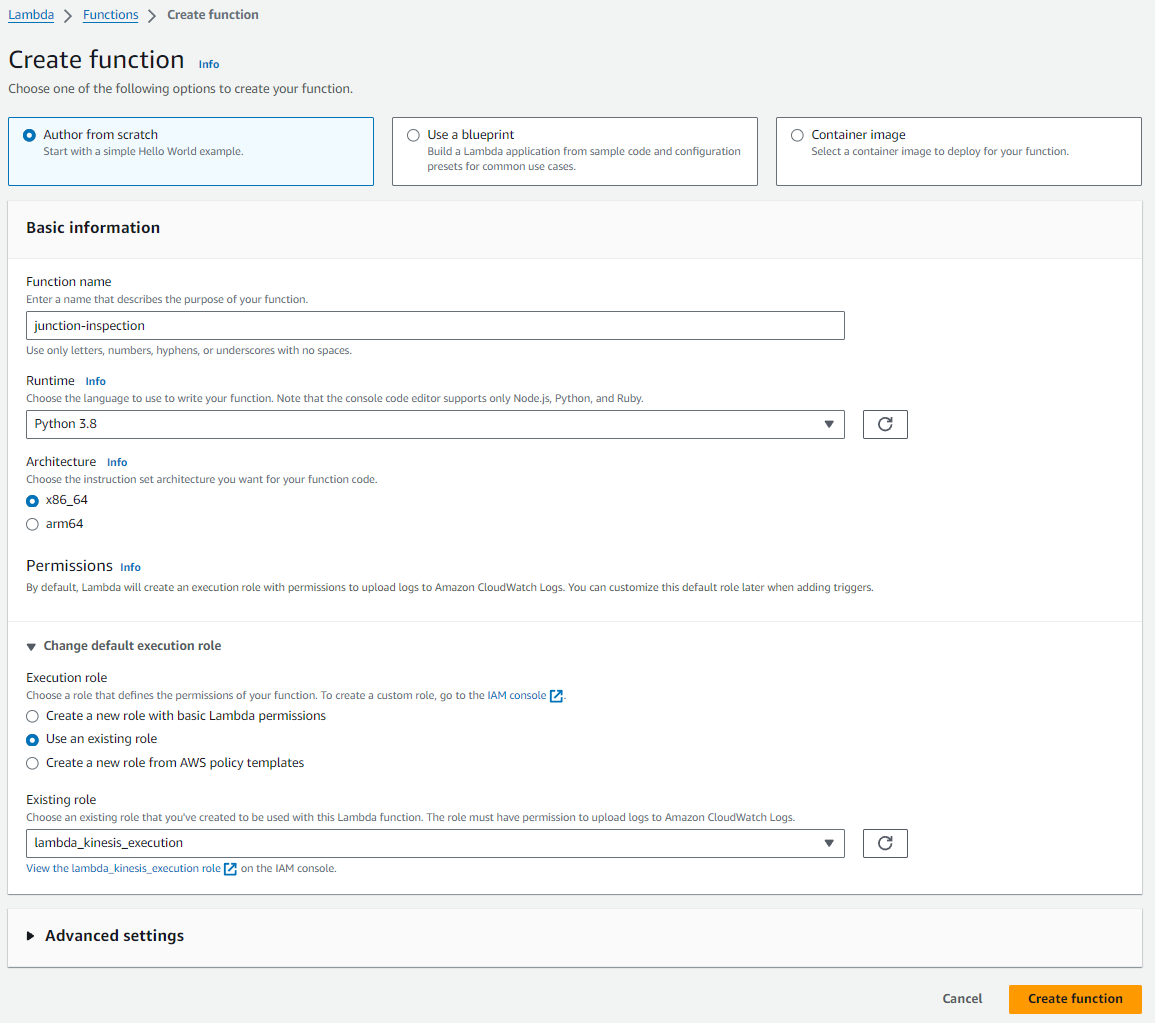Click the Info link beside Permissions

130,567
